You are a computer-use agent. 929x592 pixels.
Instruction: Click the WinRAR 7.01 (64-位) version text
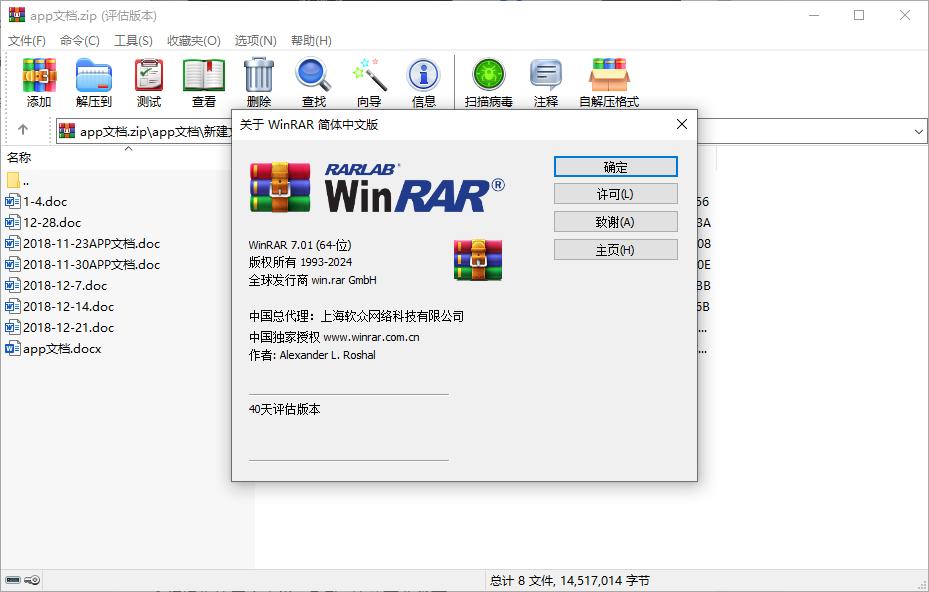(x=300, y=245)
